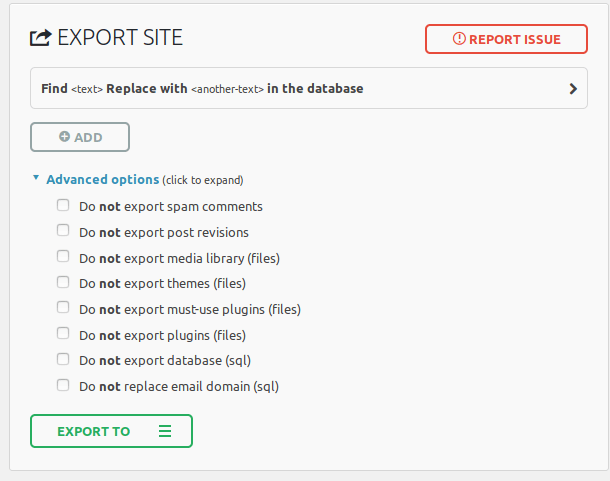
Task: Click the hamburger menu icon in Export To
Action: click(x=165, y=431)
